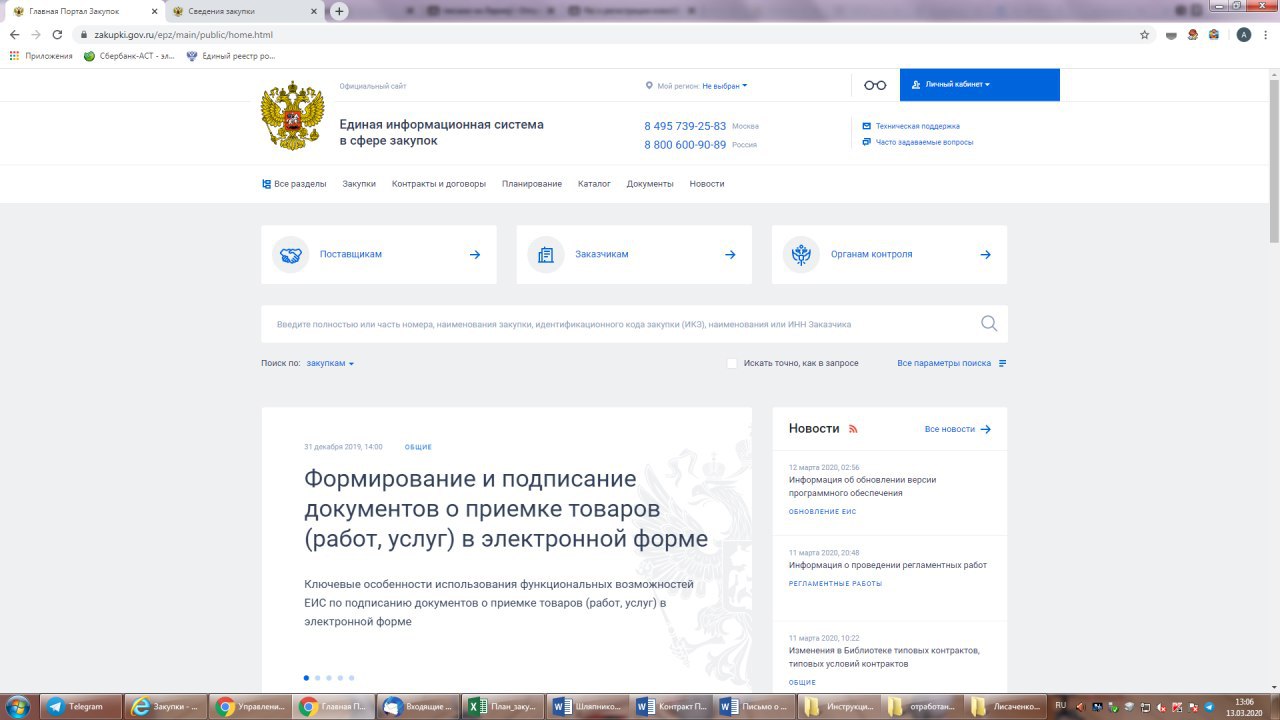
Task: Open news 'Информация о проведении регламентных работ'
Action: (x=888, y=565)
